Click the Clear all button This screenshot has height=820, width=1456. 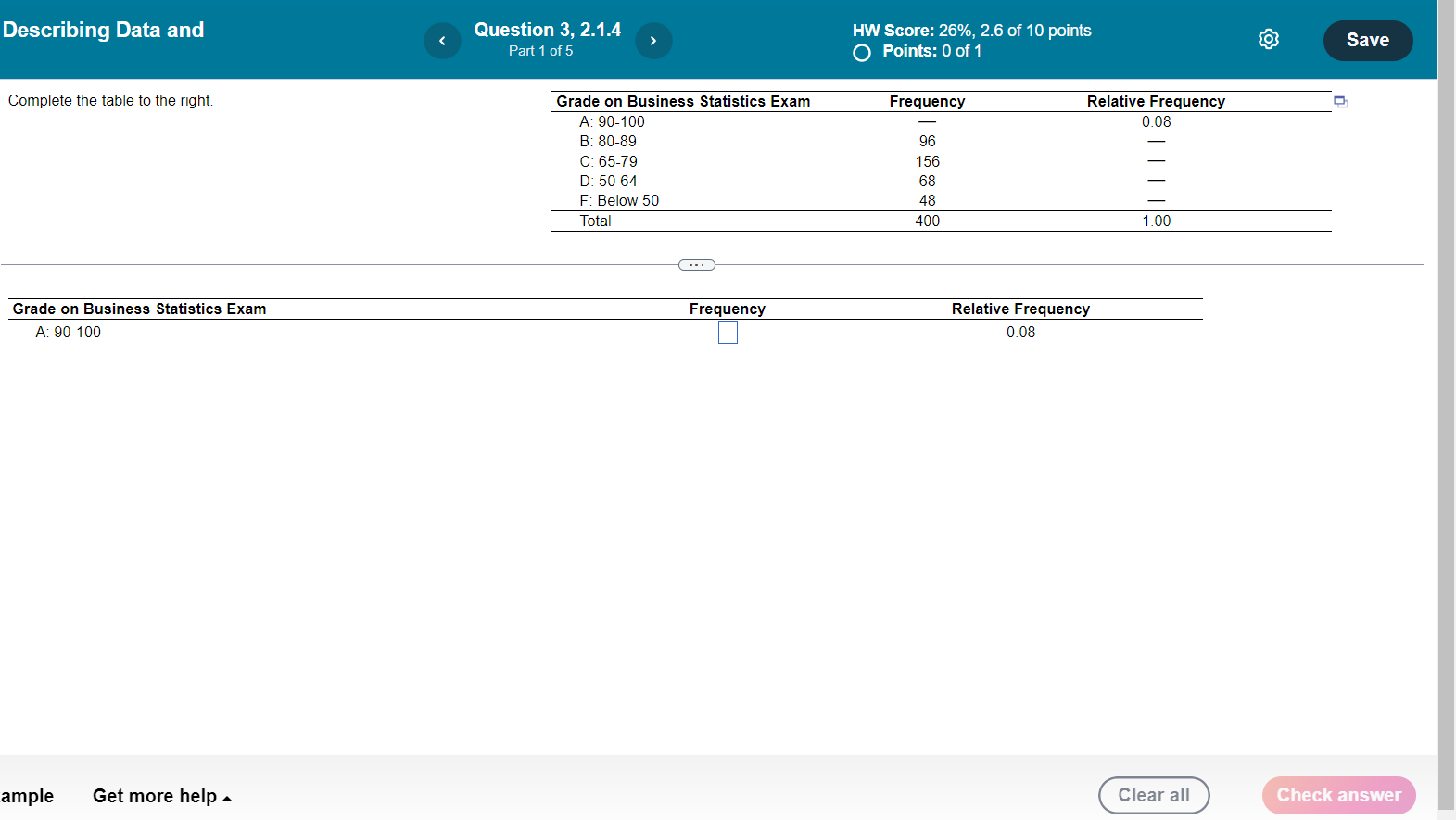pyautogui.click(x=1154, y=795)
